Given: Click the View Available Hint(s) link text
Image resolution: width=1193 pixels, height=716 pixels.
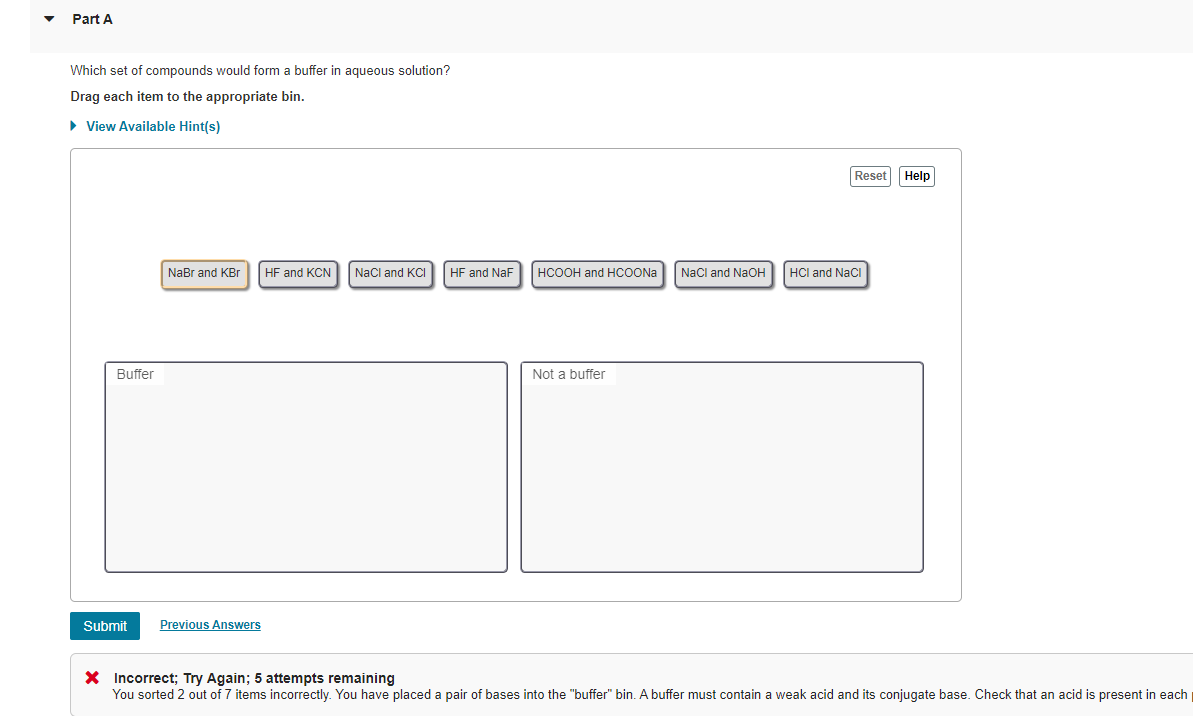Looking at the screenshot, I should pos(153,126).
